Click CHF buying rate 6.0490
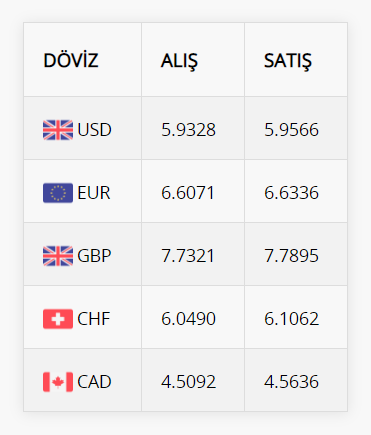Viewport: 371px width, 435px height. [x=189, y=319]
